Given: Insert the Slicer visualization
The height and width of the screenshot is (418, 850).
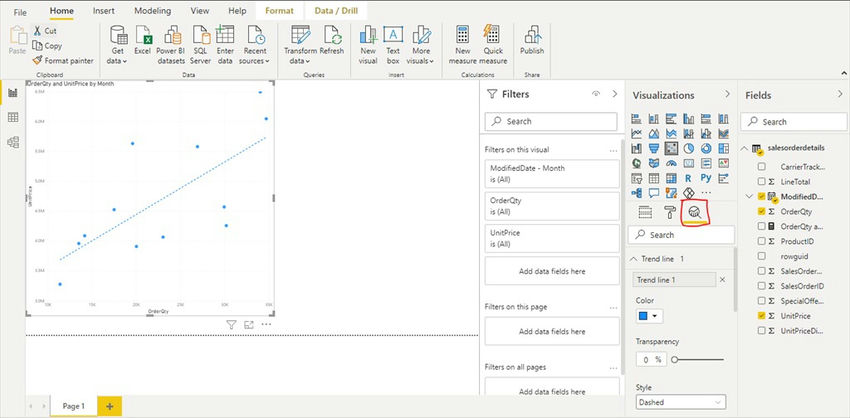Looking at the screenshot, I should pos(636,178).
